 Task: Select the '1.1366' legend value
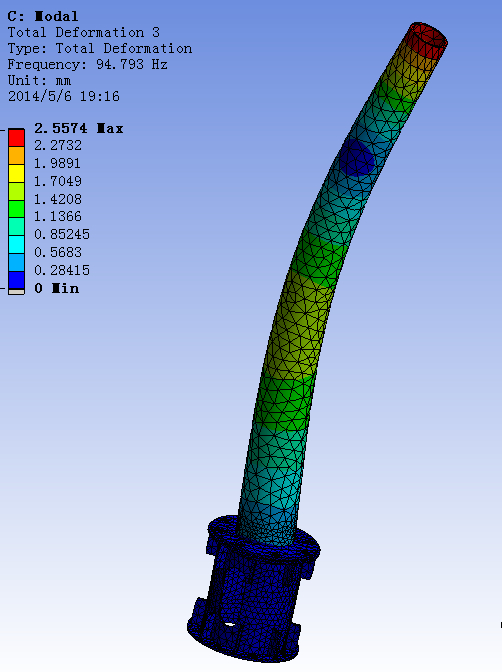58,216
